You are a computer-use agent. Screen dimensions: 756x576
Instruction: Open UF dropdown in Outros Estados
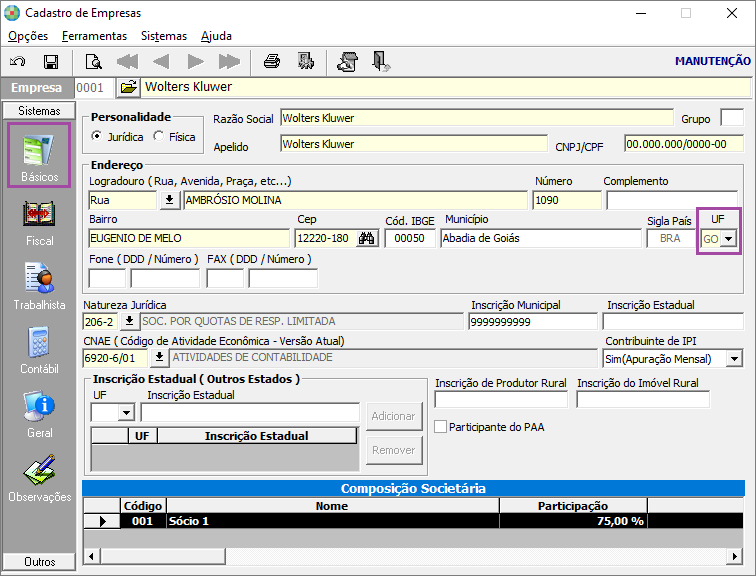click(126, 413)
